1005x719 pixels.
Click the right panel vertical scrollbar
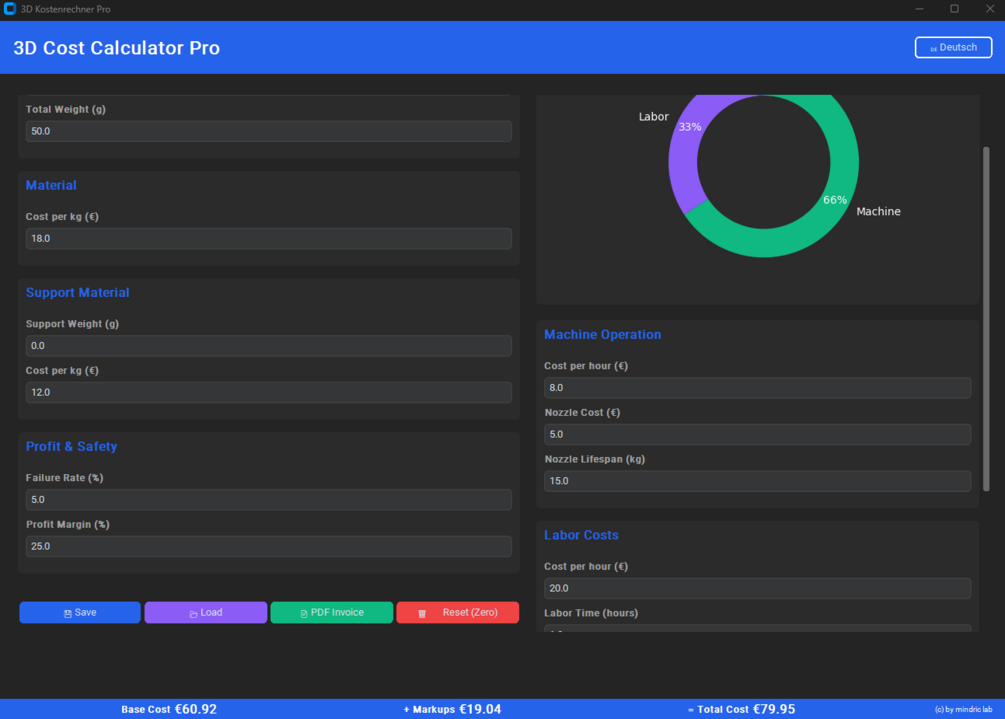[986, 319]
